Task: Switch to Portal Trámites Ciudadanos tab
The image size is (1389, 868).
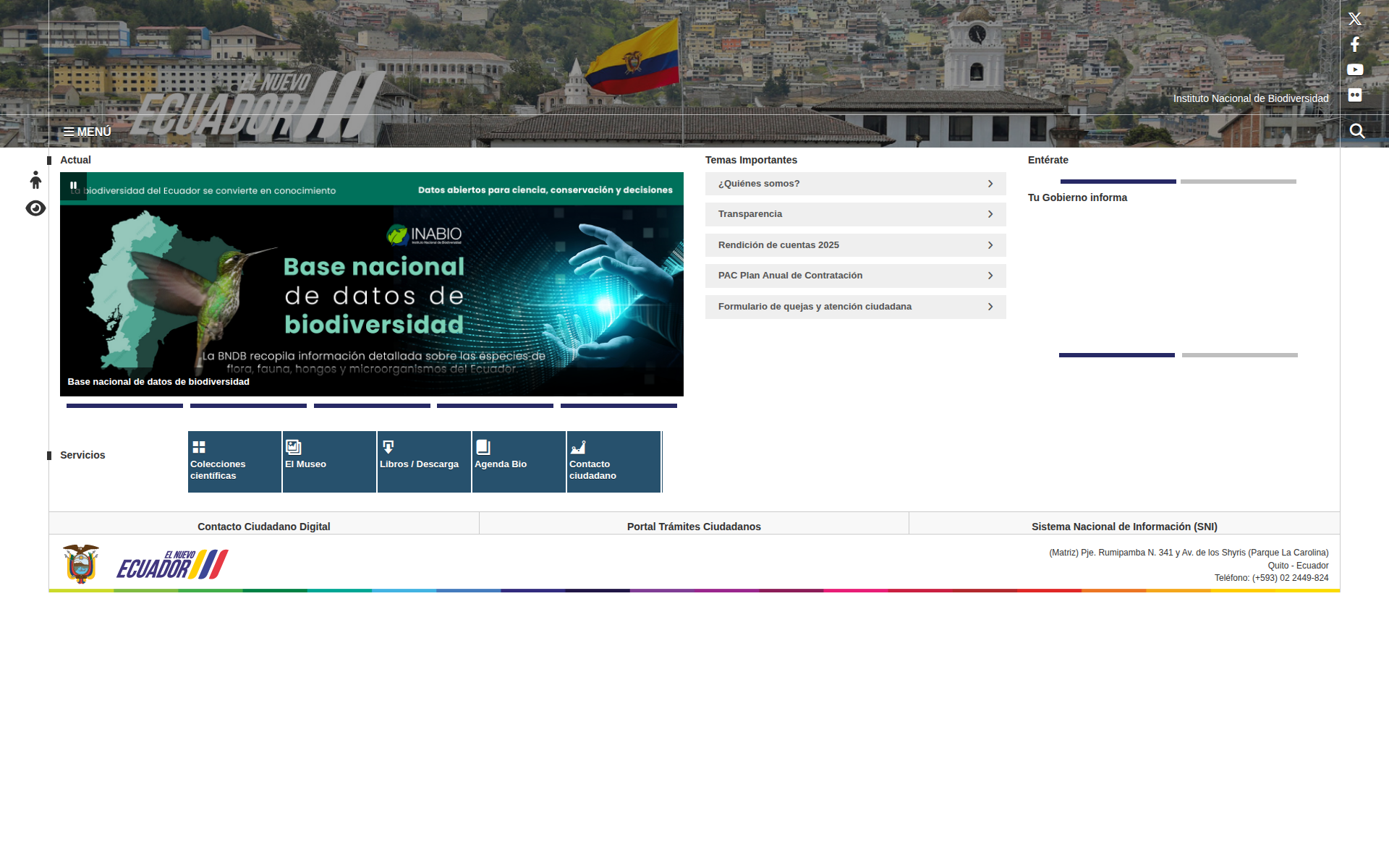Action: (694, 526)
